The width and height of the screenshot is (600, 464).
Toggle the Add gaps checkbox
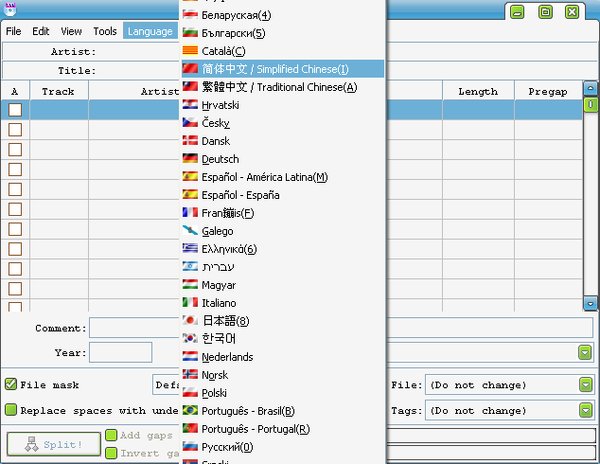click(x=111, y=435)
